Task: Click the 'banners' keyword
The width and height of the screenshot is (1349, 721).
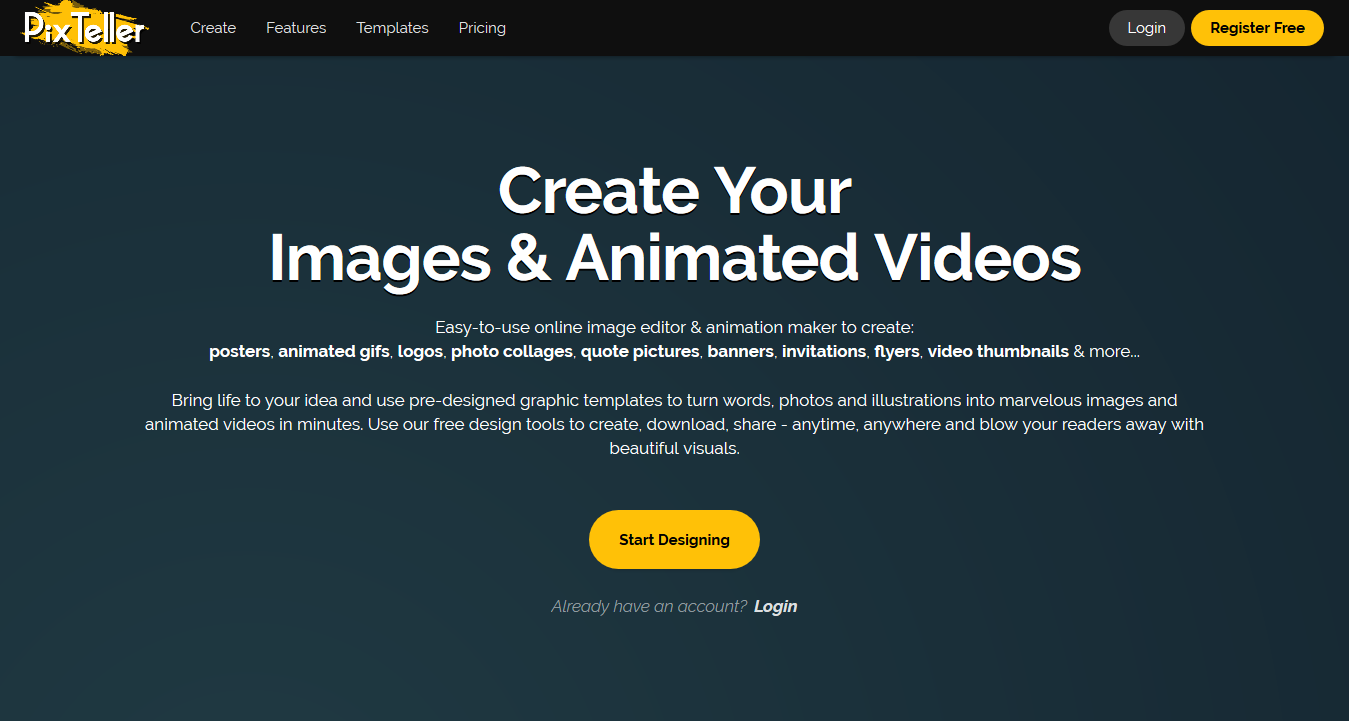Action: click(740, 352)
